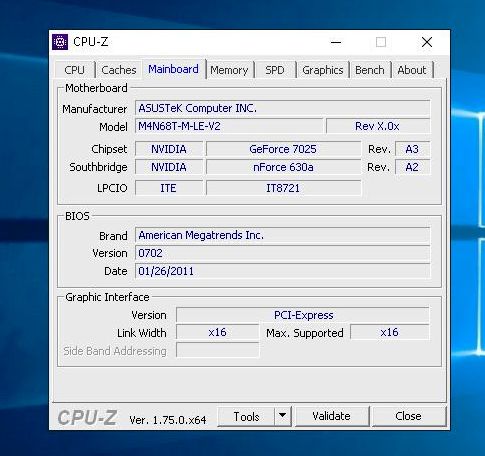Screen dimensions: 485x456
Task: Click the Model value M4N68T-M-LE-V2
Action: click(229, 126)
